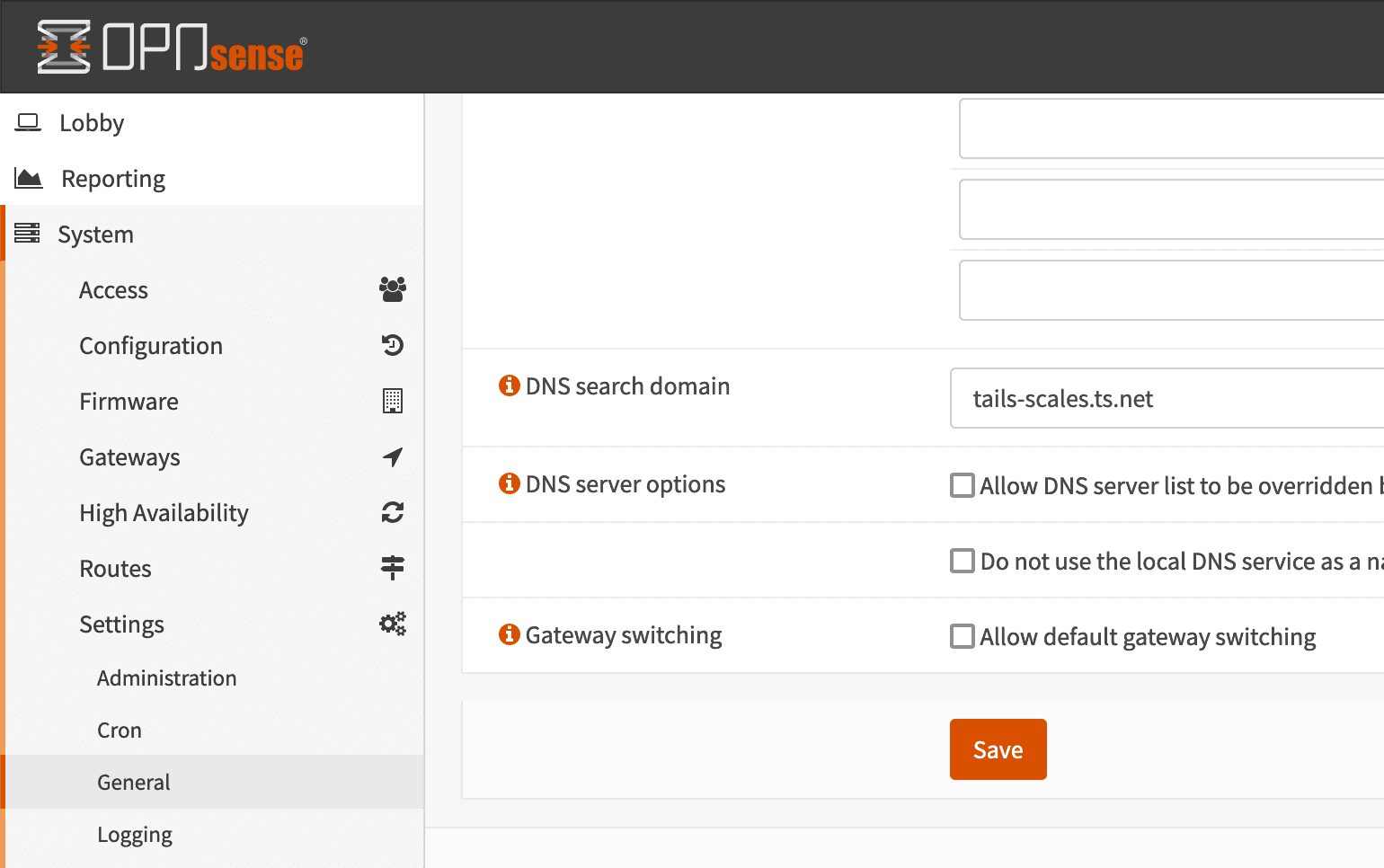This screenshot has height=868, width=1384.
Task: Select Administration under Settings
Action: click(x=166, y=678)
